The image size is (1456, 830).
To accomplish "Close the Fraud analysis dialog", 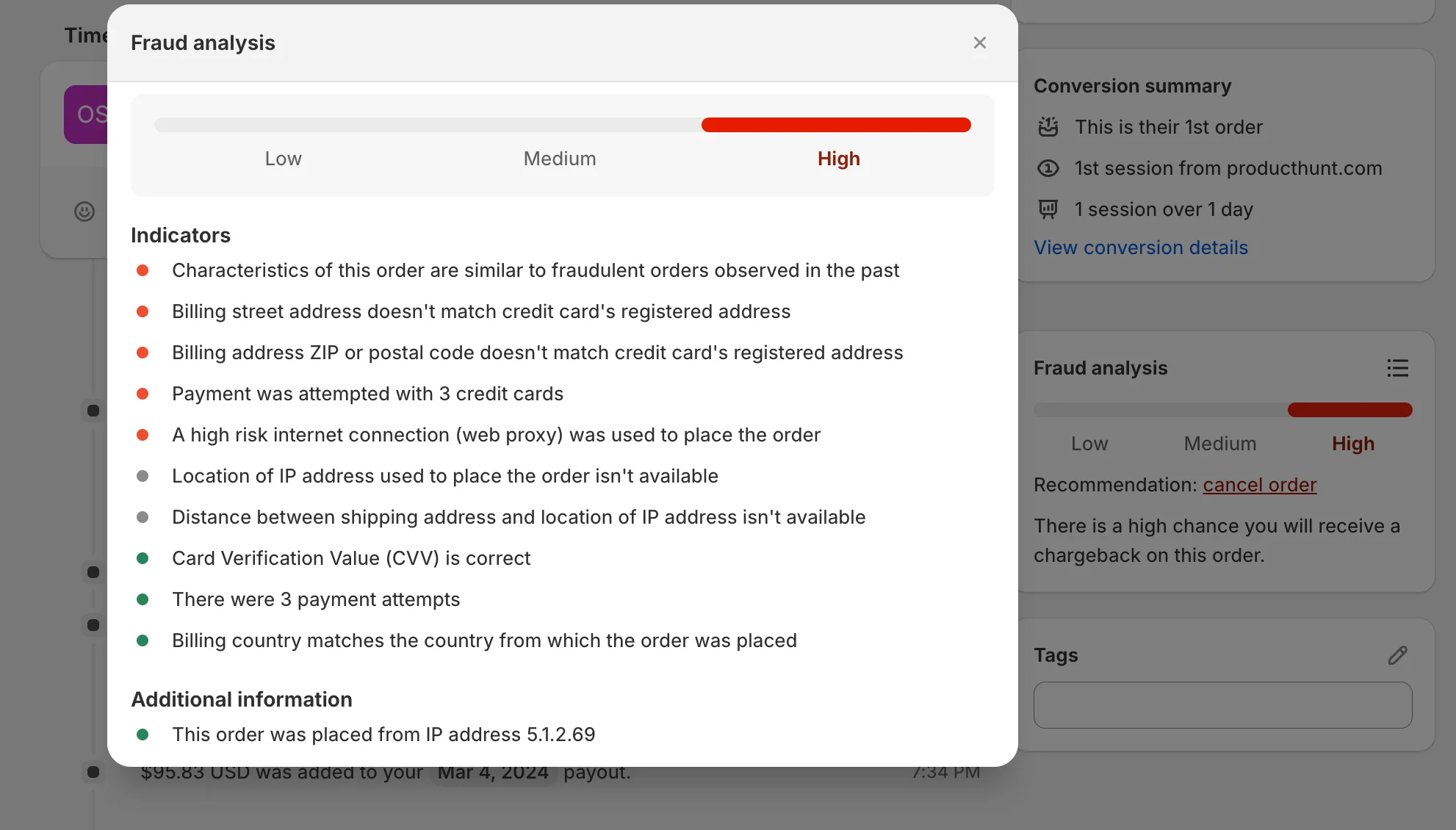I will 979,43.
